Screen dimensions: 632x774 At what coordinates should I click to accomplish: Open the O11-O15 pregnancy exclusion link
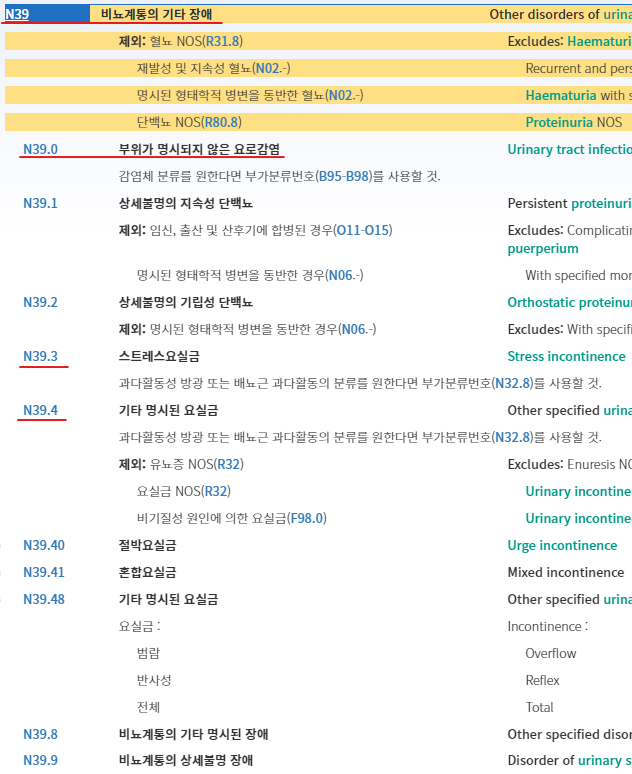(363, 231)
